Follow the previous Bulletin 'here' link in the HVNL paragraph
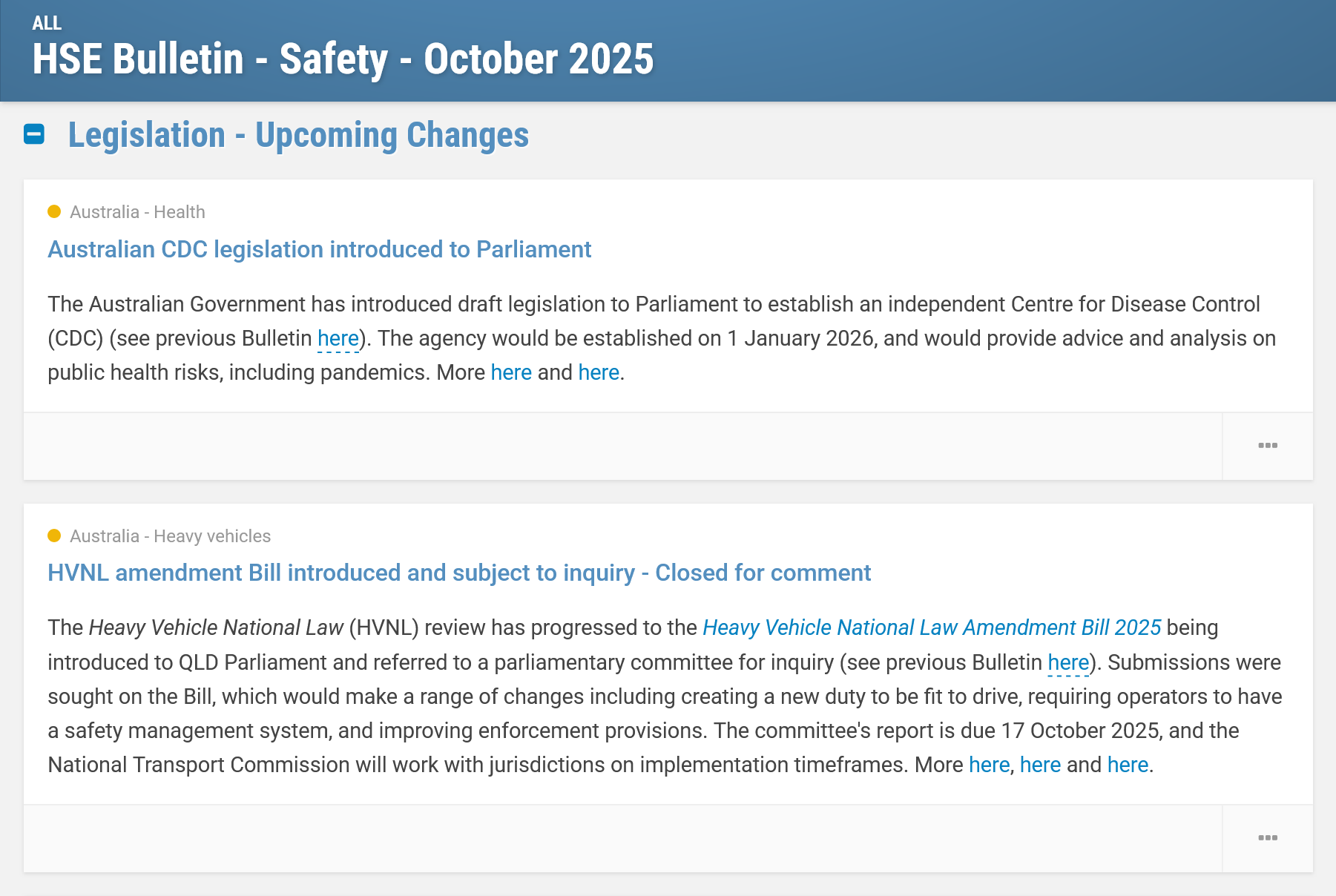This screenshot has height=896, width=1336. 1068,662
